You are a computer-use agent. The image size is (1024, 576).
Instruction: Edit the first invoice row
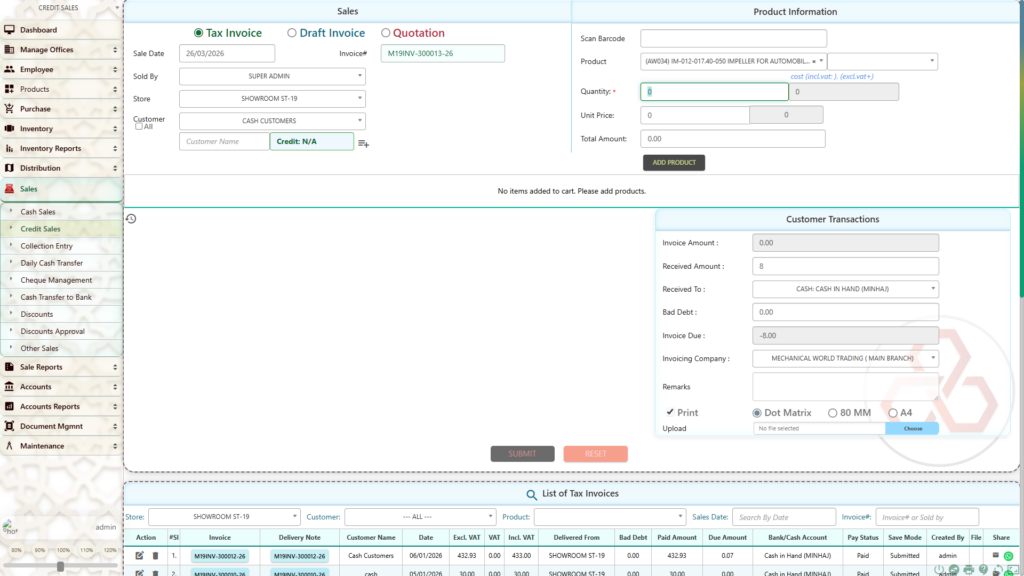(140, 556)
